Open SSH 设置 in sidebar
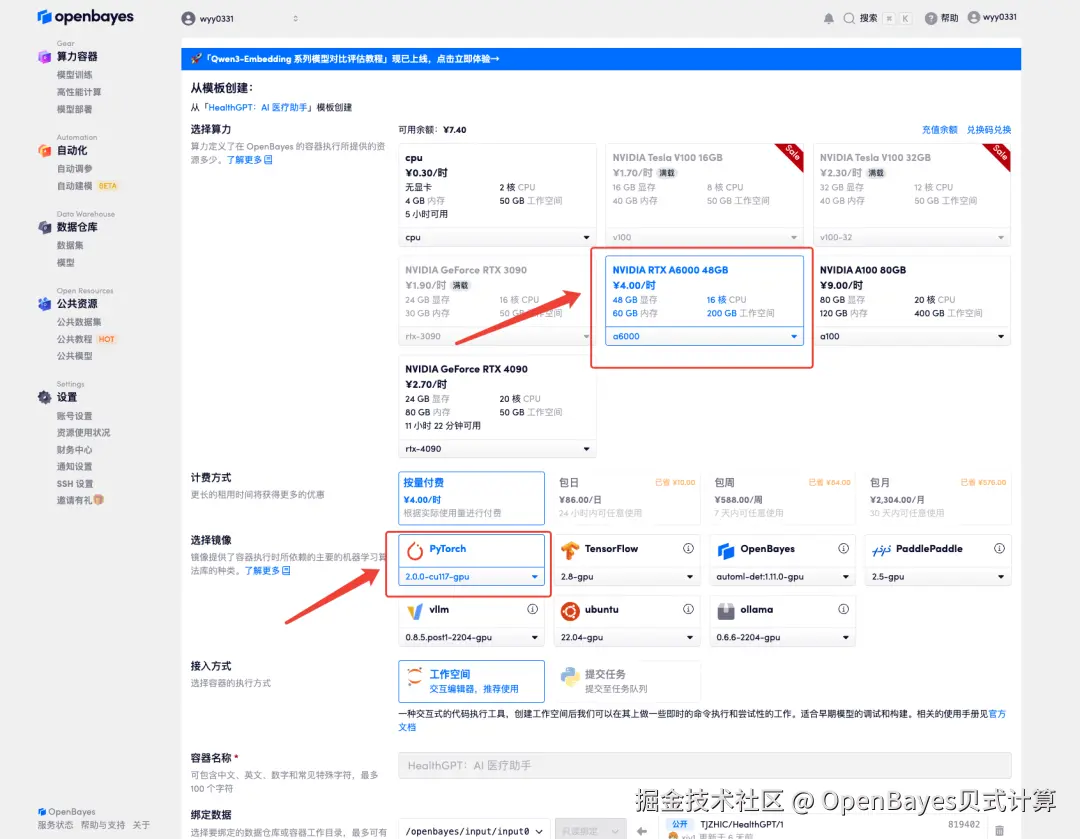1080x839 pixels. point(74,484)
